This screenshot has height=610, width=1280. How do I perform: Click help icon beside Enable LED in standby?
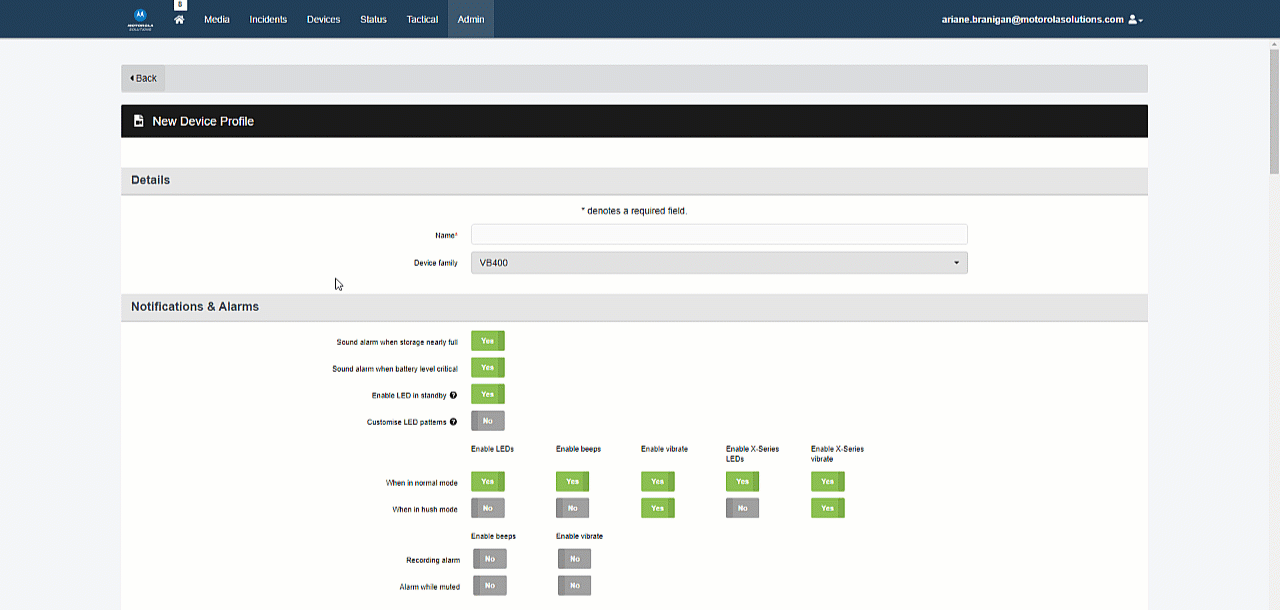pos(453,395)
